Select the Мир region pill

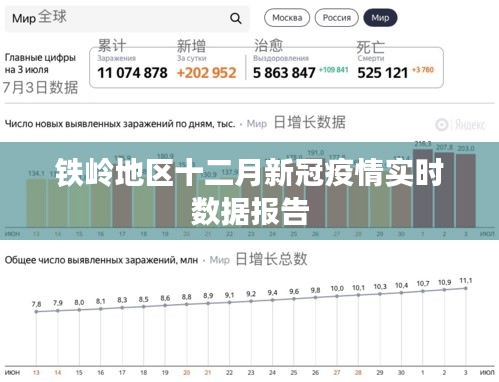[380, 18]
